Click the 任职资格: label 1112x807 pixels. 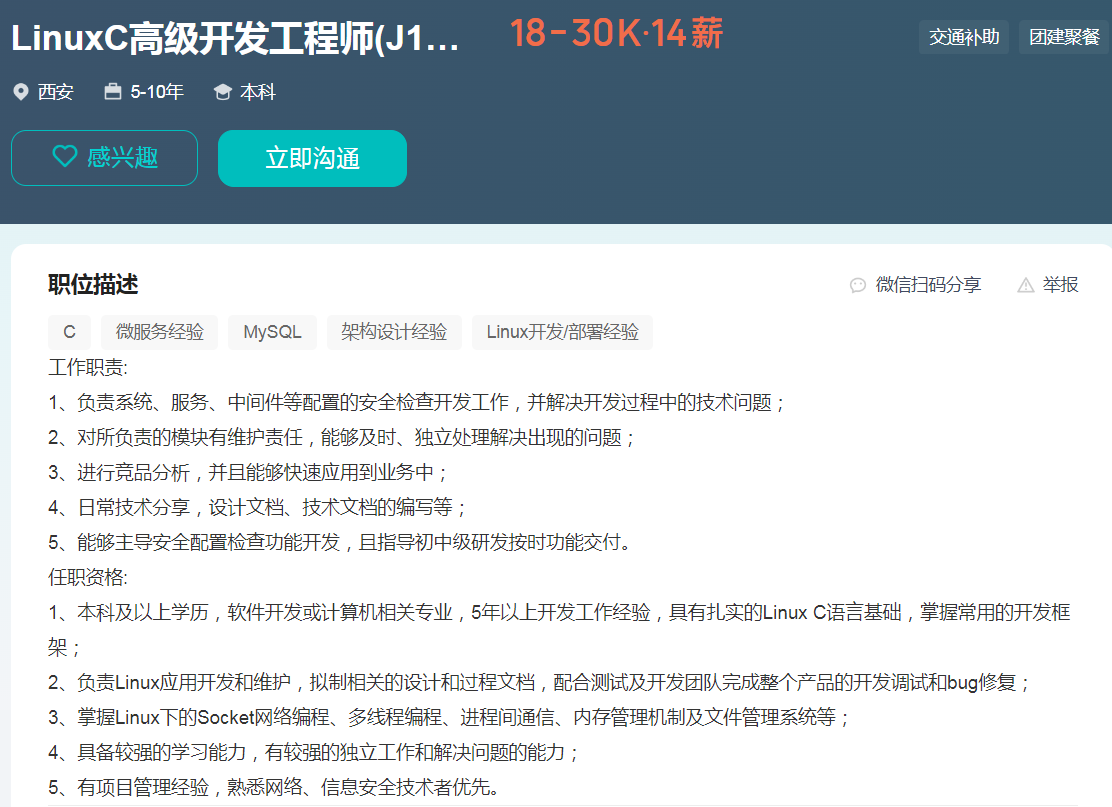pos(88,577)
